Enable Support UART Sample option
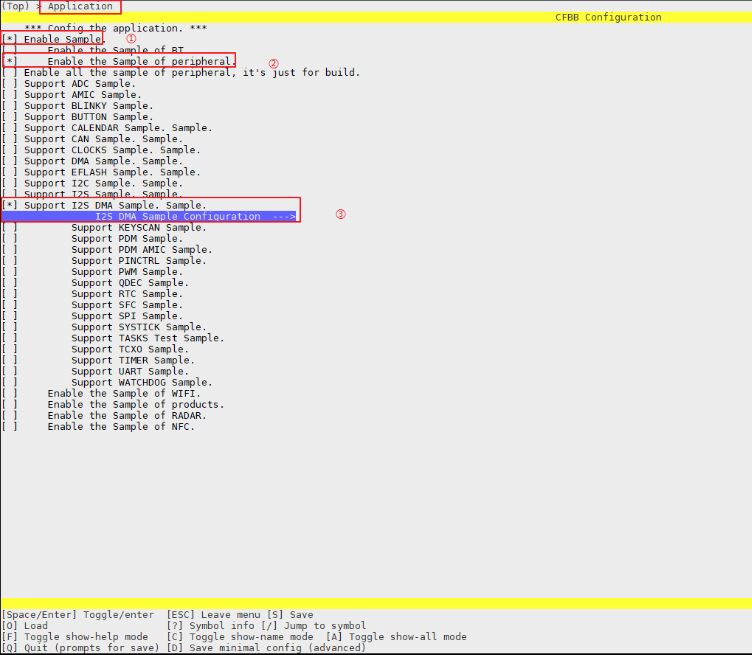The height and width of the screenshot is (655, 752). point(10,372)
